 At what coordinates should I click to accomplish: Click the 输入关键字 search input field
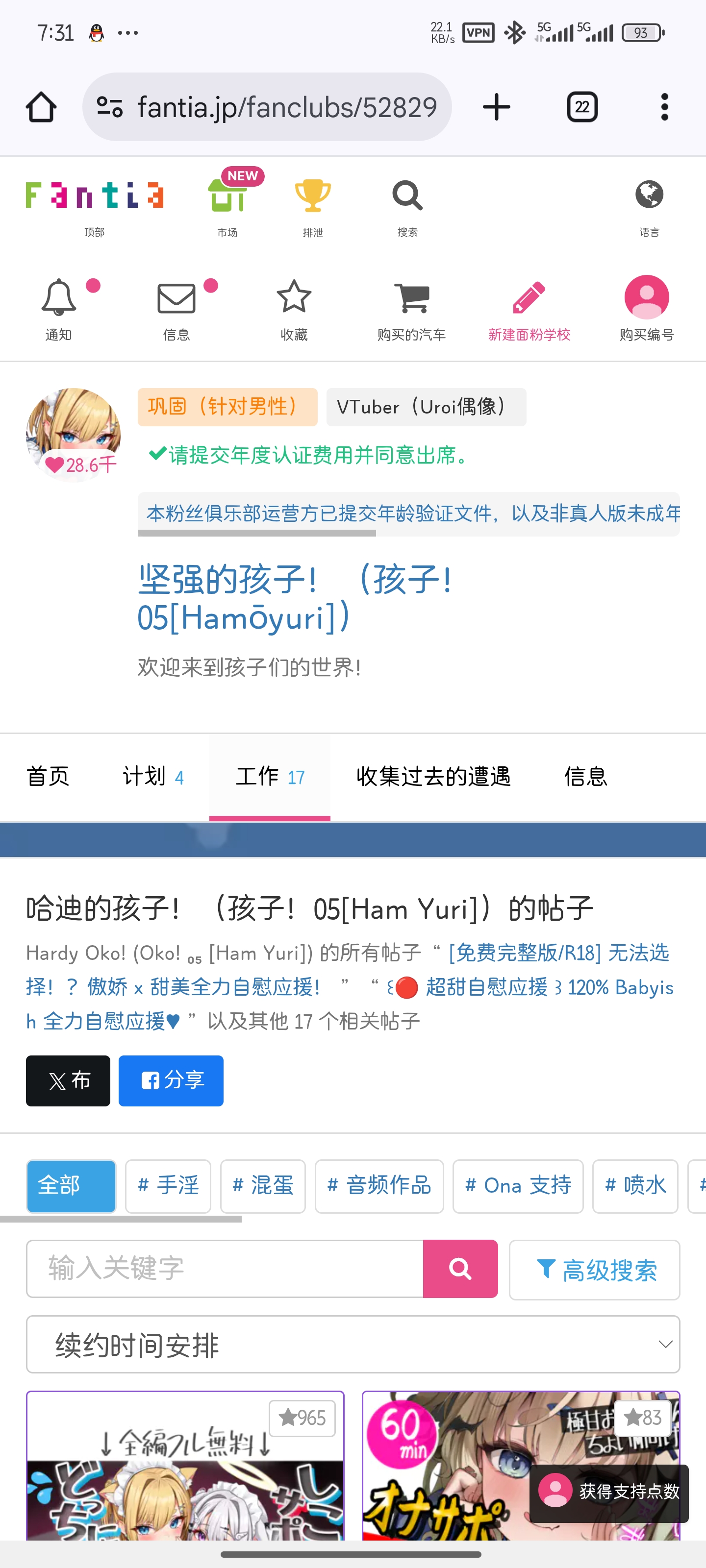[225, 1269]
